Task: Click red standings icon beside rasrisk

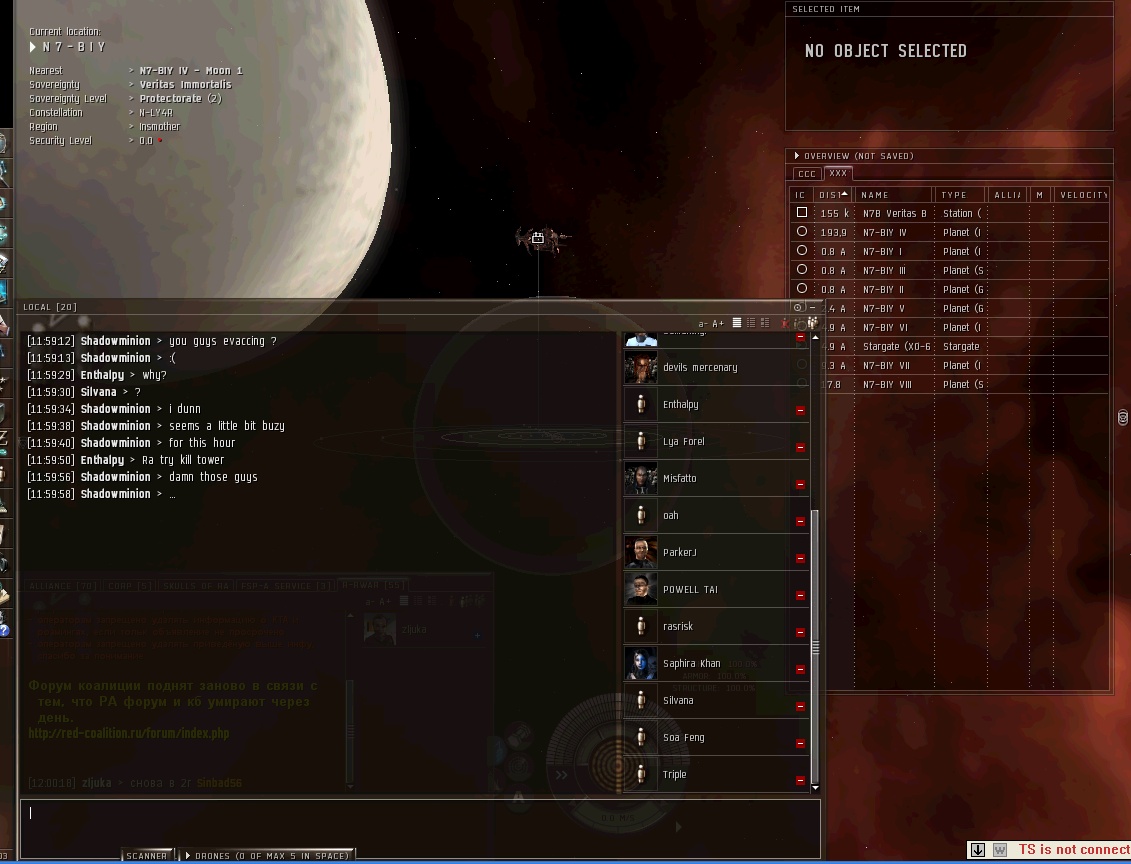Action: tap(800, 632)
